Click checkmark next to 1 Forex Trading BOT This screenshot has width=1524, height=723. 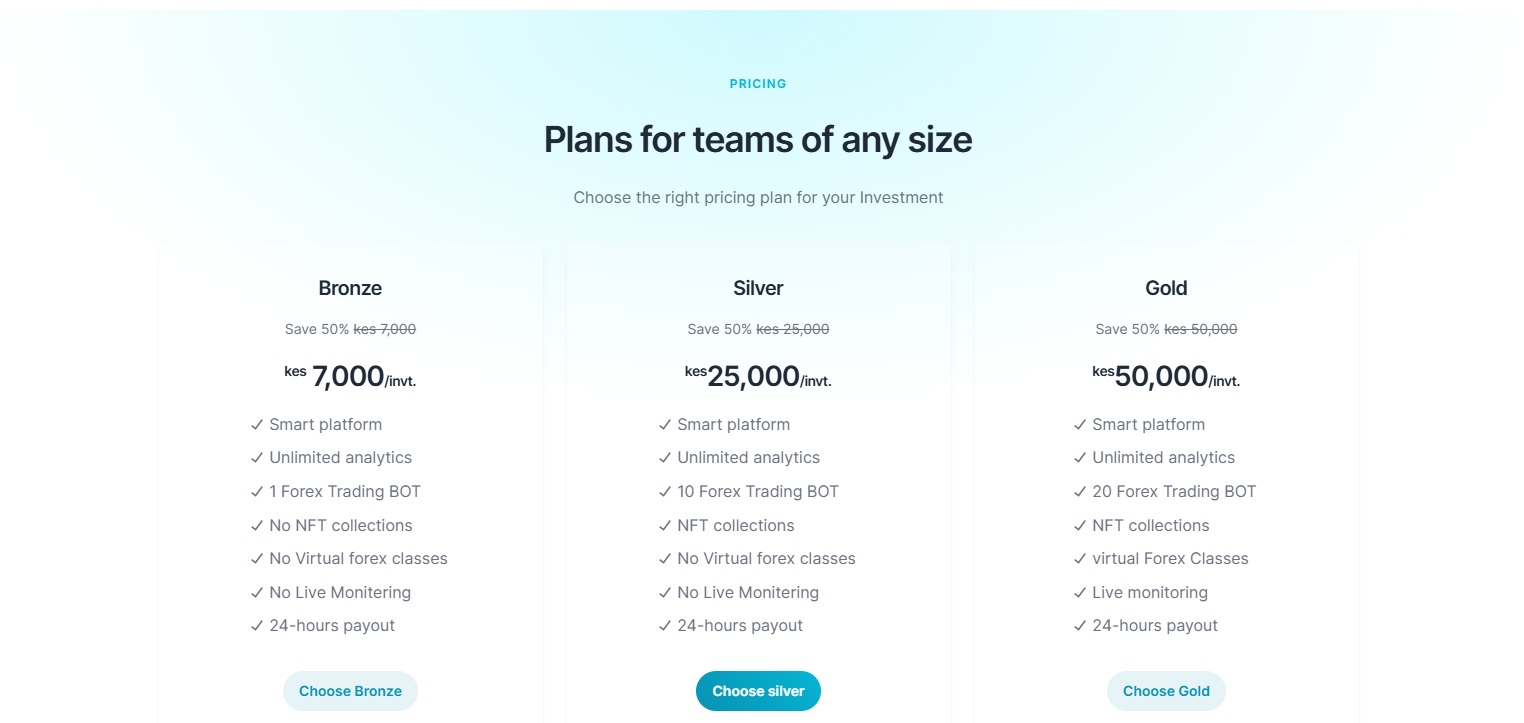tap(257, 492)
